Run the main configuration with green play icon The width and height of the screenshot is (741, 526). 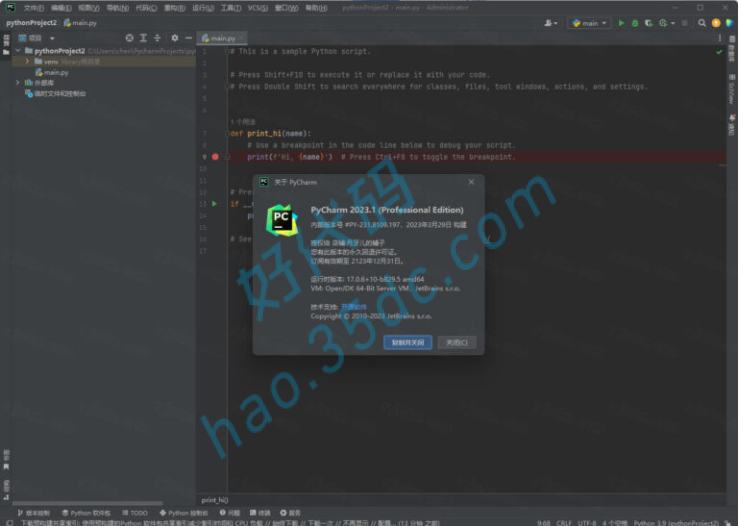click(621, 23)
